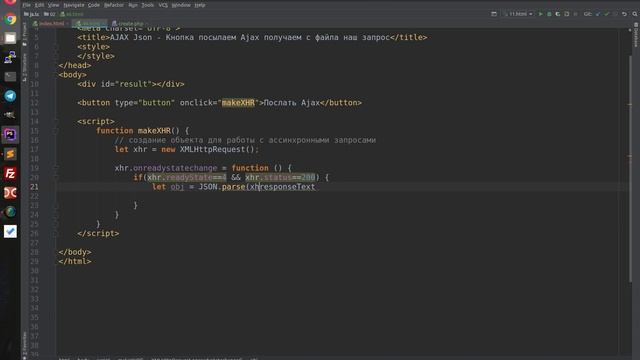
Task: Click the green Git commit checkmark
Action: (607, 14)
